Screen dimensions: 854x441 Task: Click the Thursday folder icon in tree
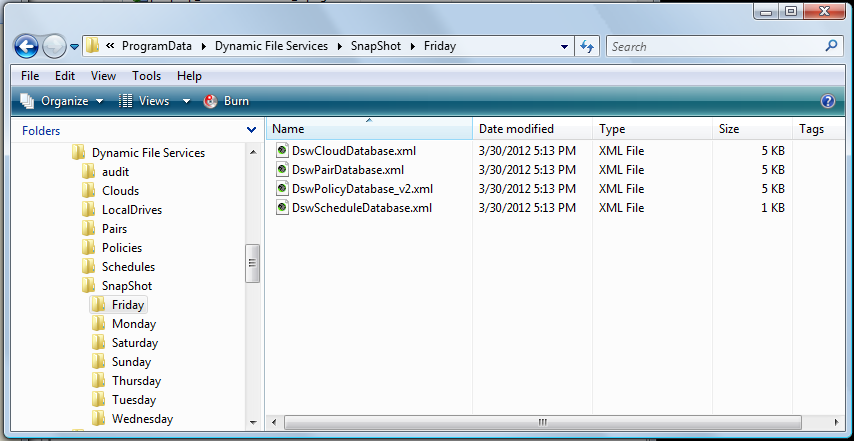(x=98, y=381)
